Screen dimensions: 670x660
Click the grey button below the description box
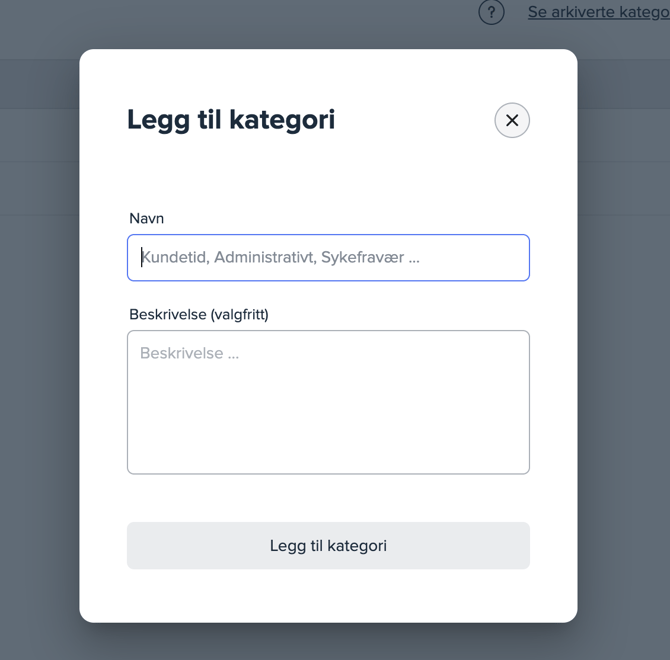328,546
